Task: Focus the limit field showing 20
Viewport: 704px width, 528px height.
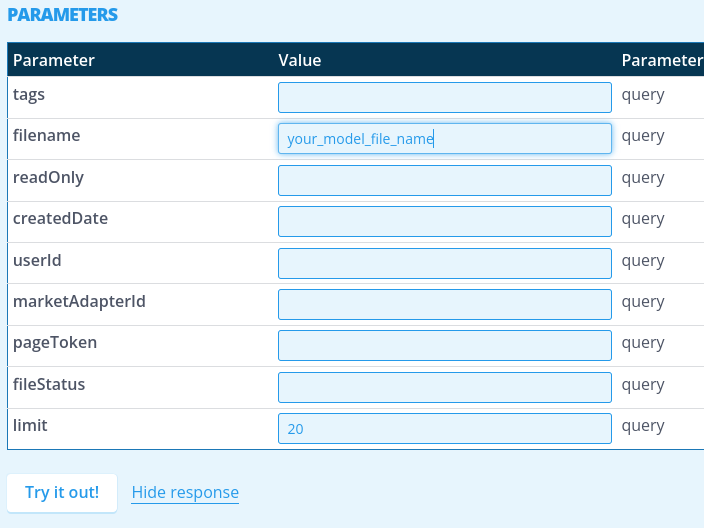Action: click(444, 428)
